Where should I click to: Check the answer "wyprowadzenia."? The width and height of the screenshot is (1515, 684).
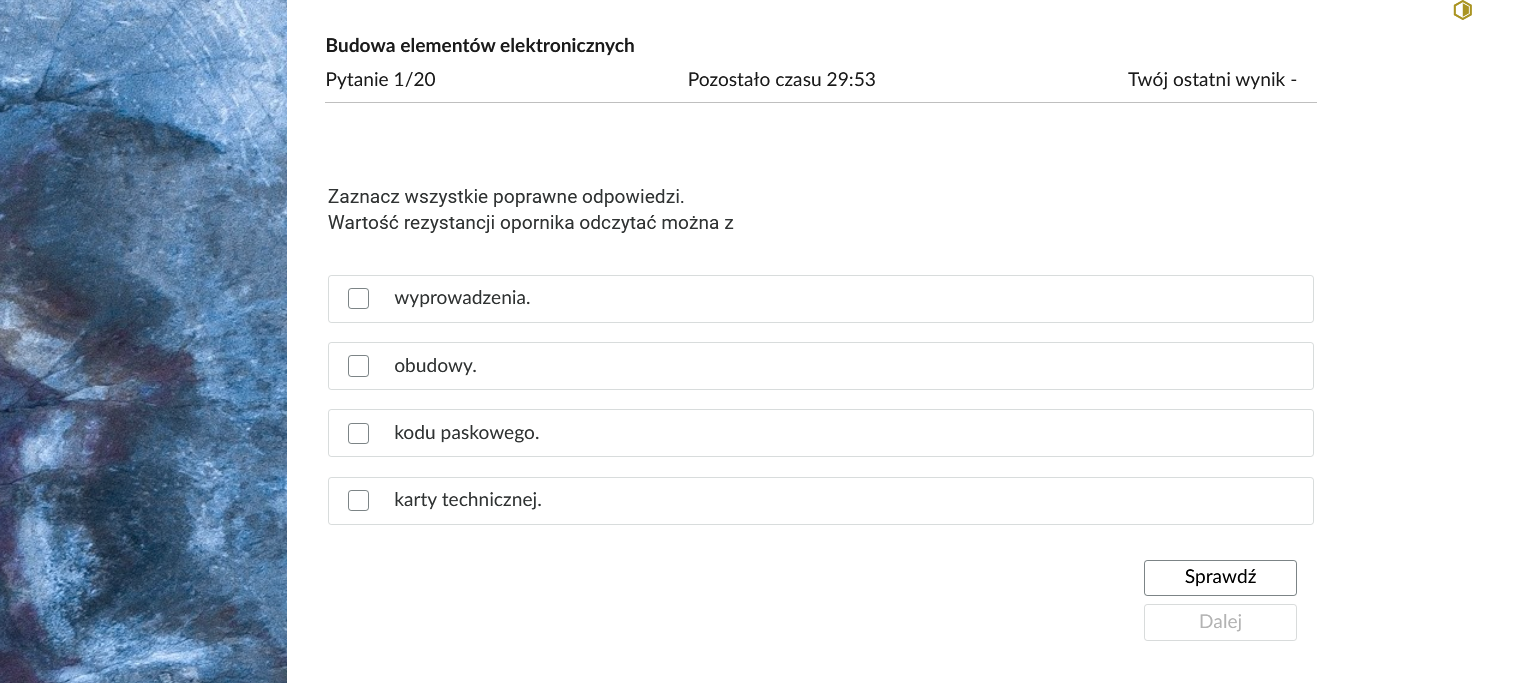point(358,298)
